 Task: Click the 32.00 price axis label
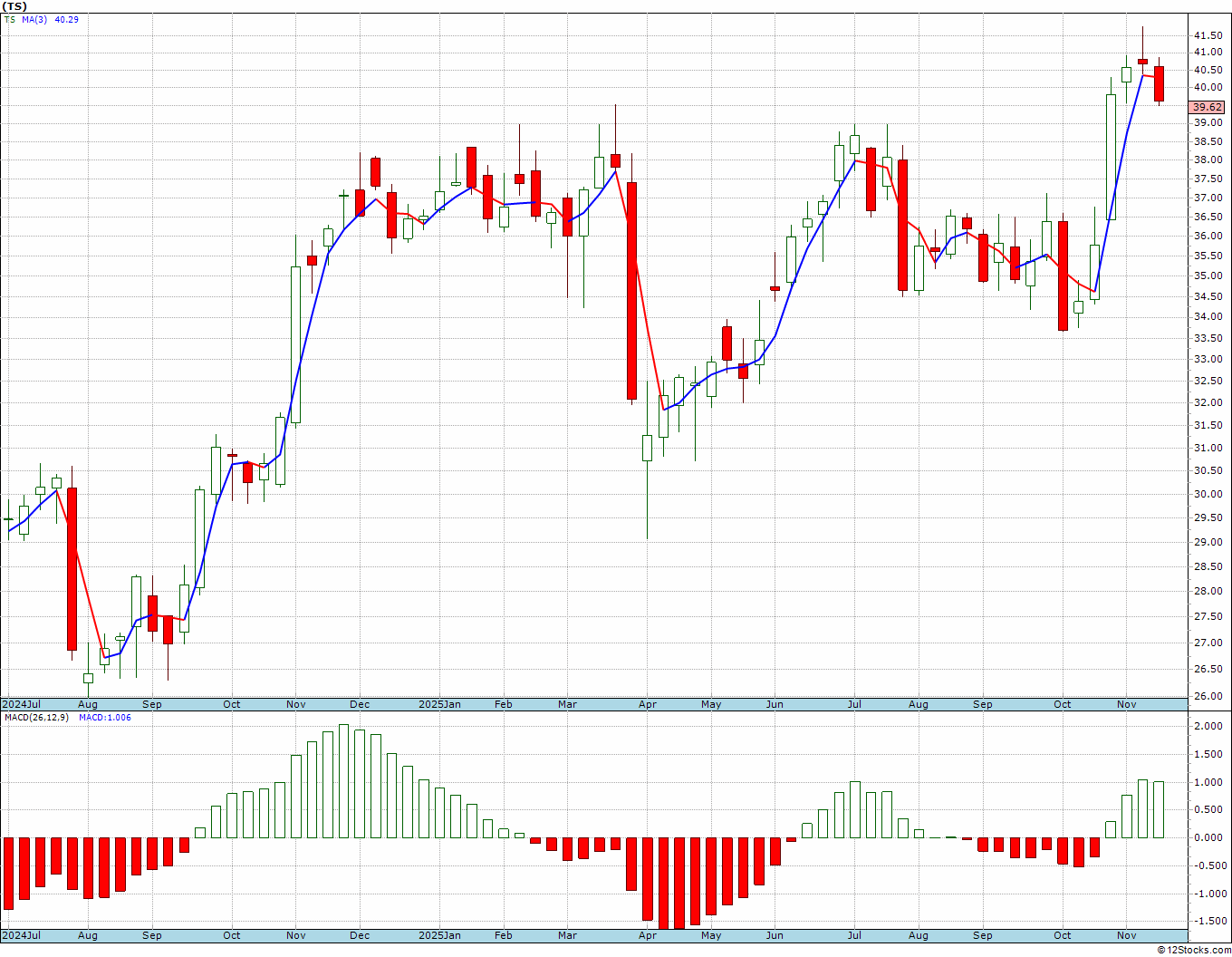tap(1208, 402)
